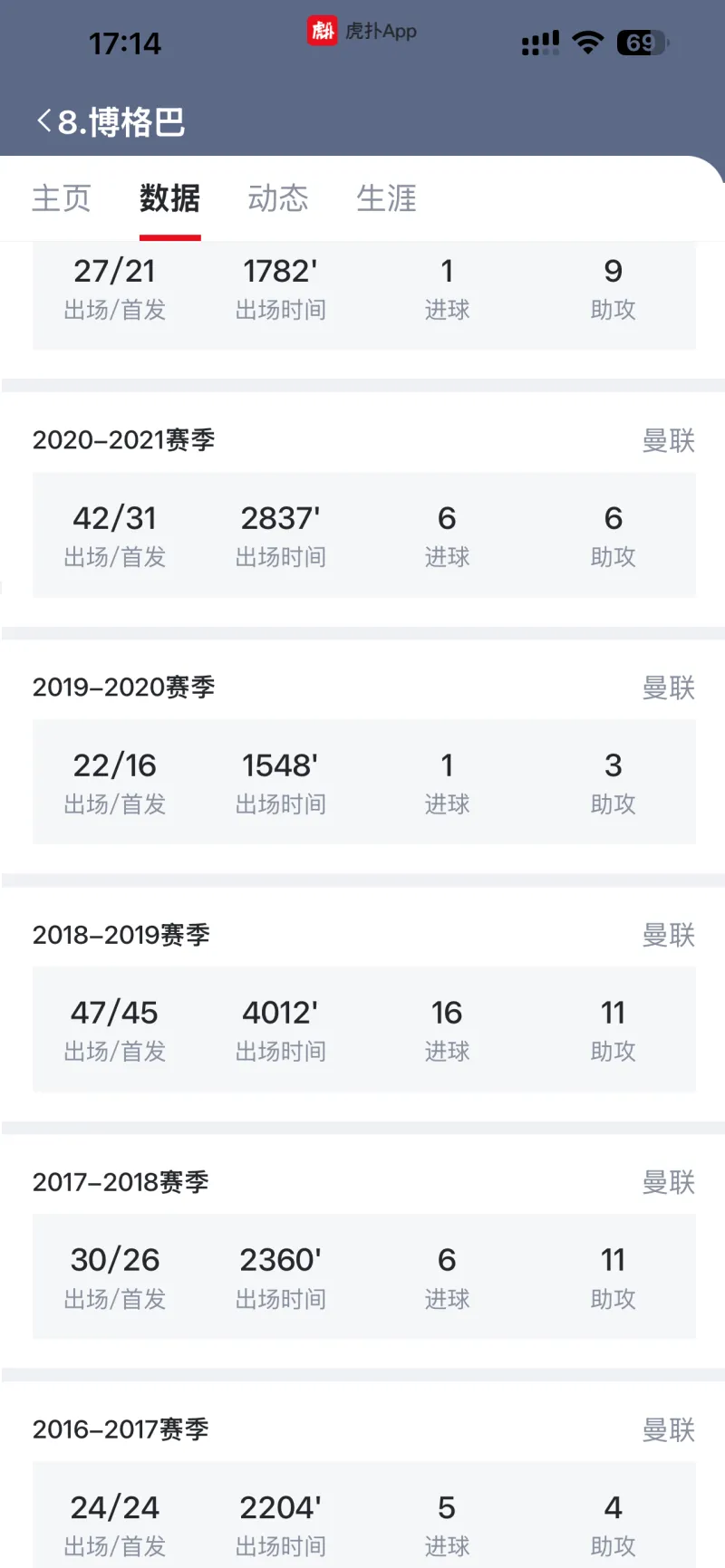Tap 曼联 next to 2016-2017赛季
The width and height of the screenshot is (725, 1568).
click(668, 1429)
